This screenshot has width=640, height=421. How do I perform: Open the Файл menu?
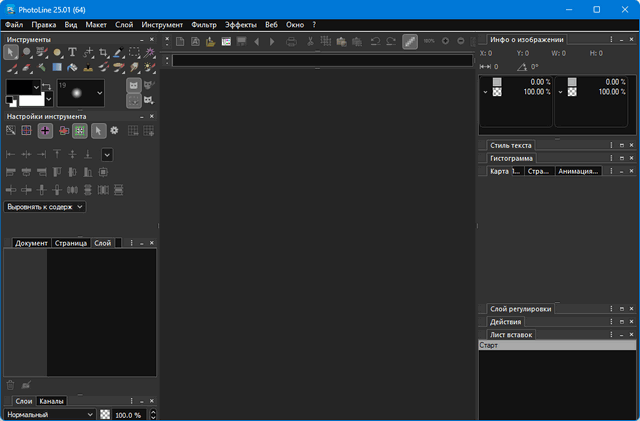(14, 25)
